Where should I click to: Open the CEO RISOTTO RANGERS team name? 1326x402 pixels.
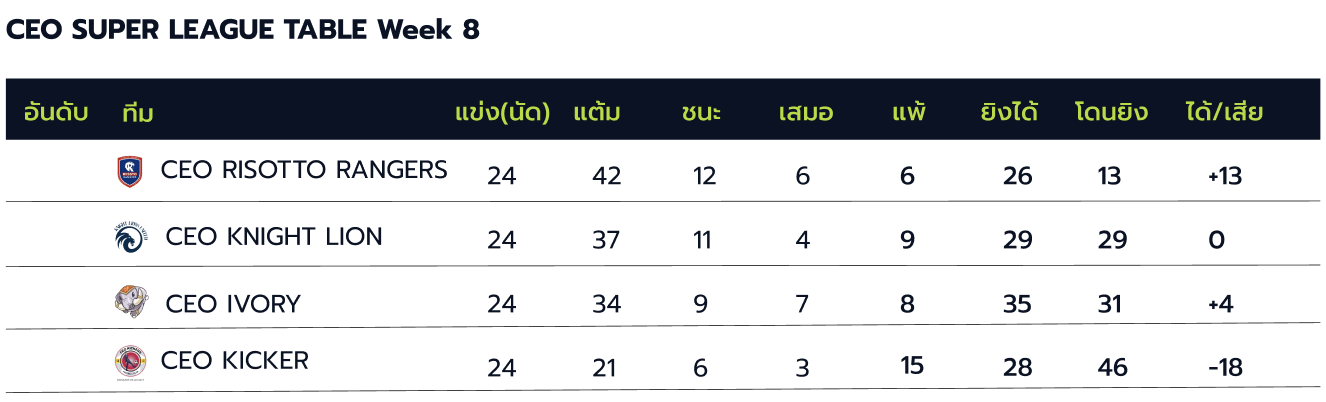304,170
